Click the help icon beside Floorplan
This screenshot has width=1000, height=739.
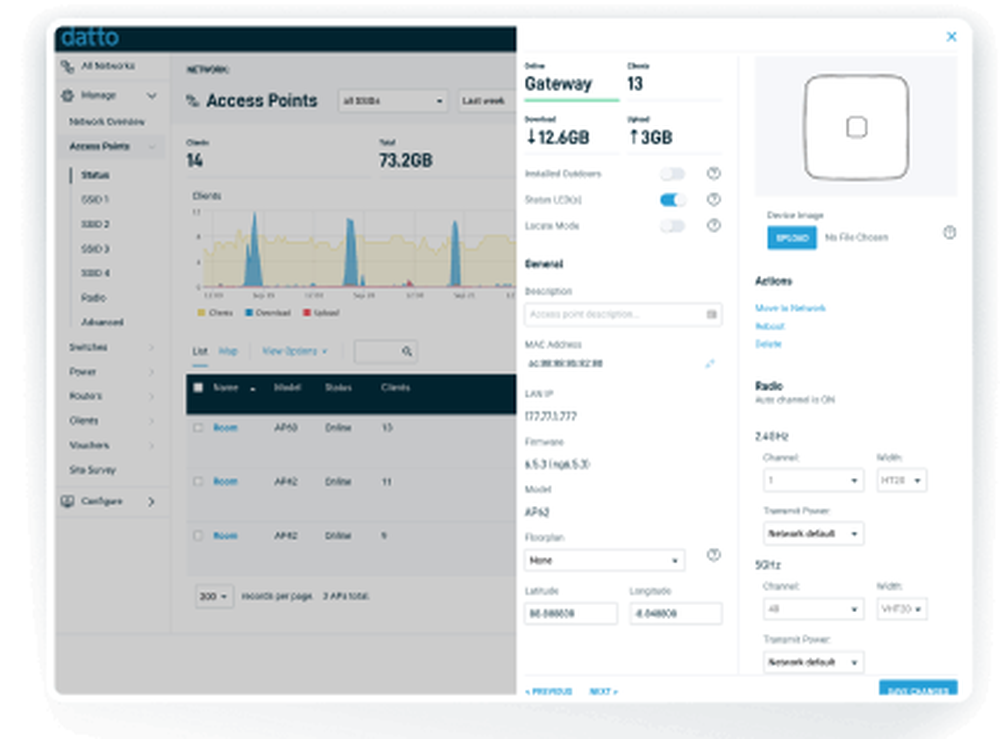714,556
